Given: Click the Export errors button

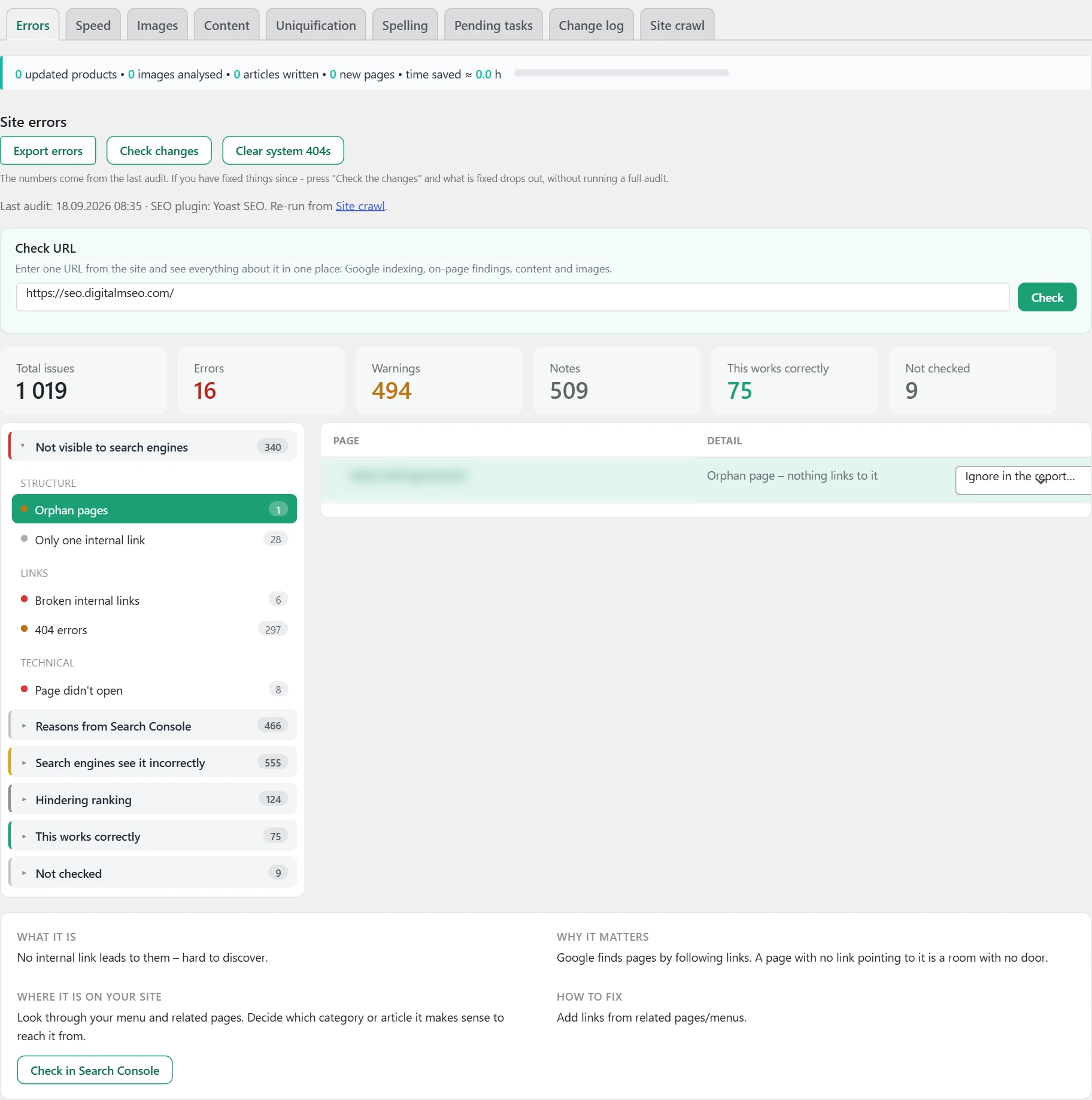Looking at the screenshot, I should (x=48, y=150).
